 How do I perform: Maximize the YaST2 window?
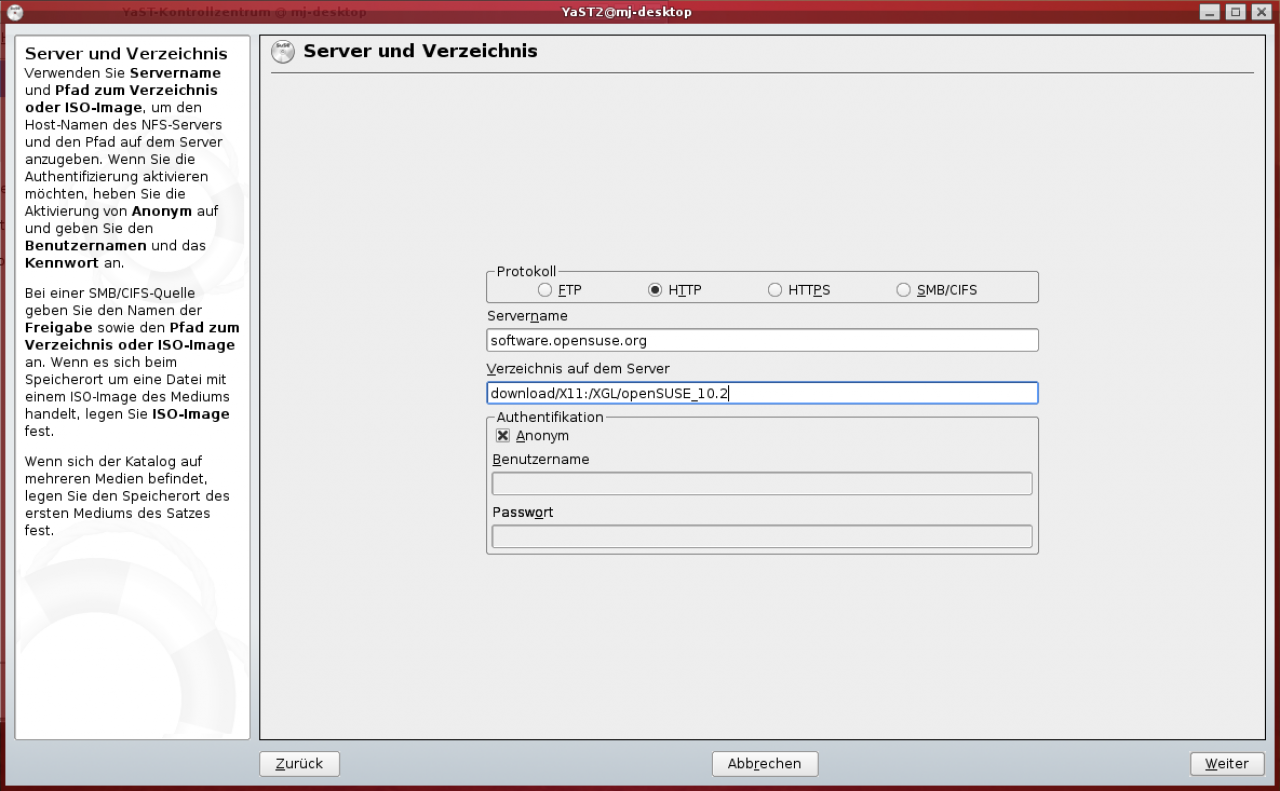click(1235, 12)
